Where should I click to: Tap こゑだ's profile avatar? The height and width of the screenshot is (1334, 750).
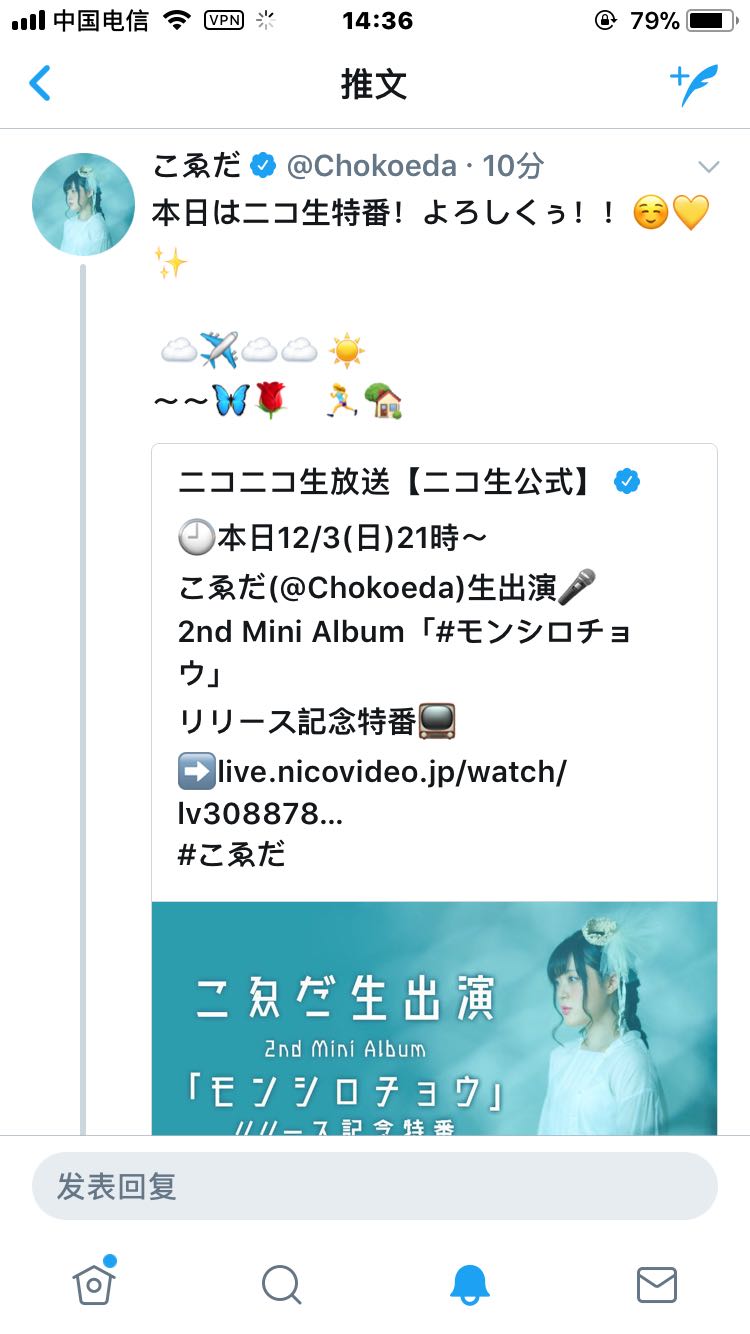(84, 204)
